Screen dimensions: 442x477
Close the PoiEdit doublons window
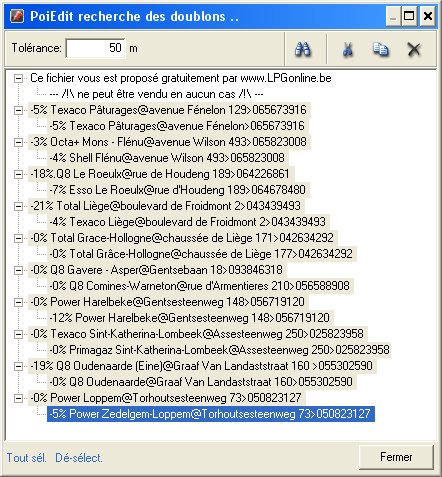coord(428,16)
